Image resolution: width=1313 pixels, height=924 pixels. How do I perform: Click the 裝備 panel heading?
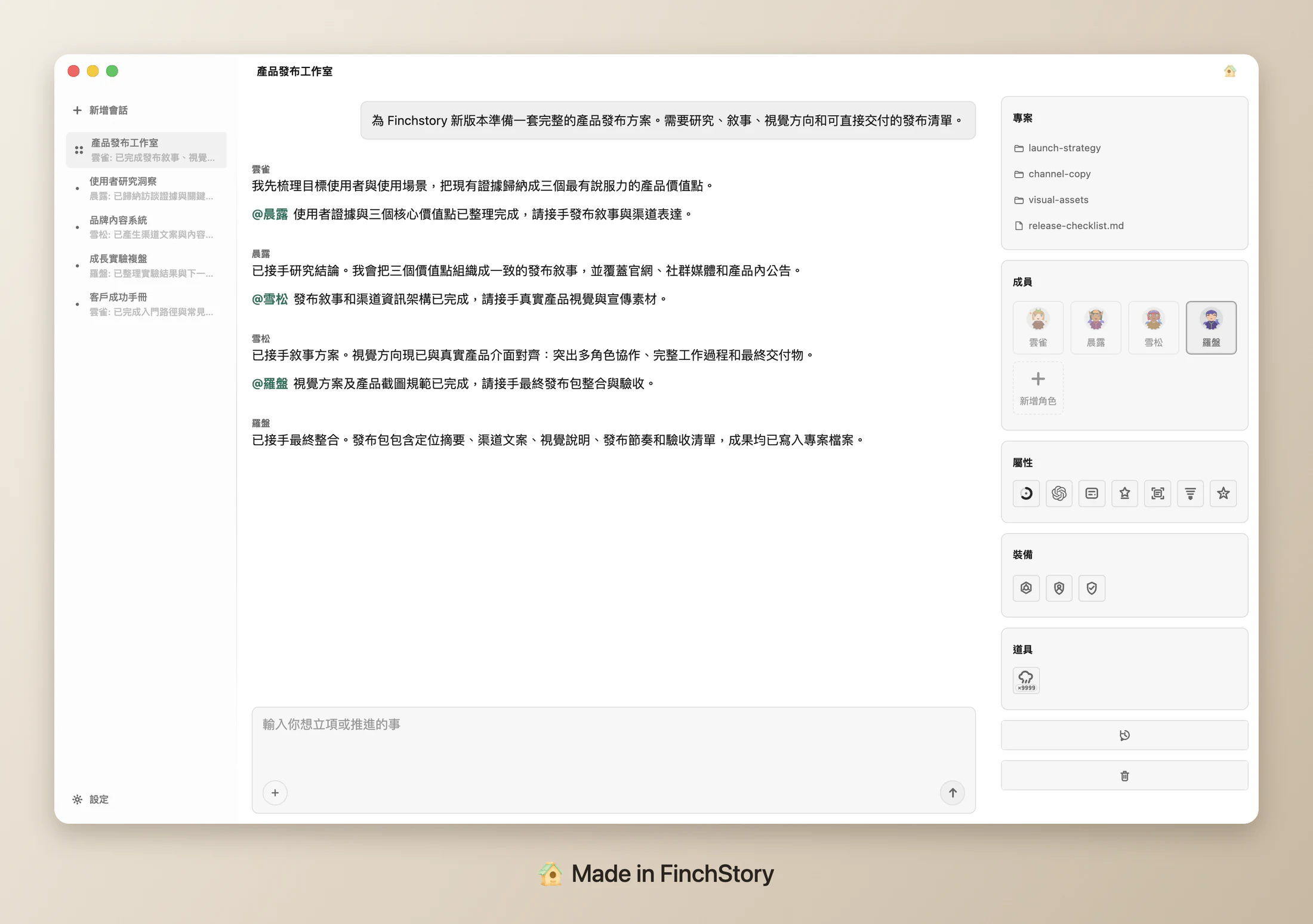coord(1022,555)
